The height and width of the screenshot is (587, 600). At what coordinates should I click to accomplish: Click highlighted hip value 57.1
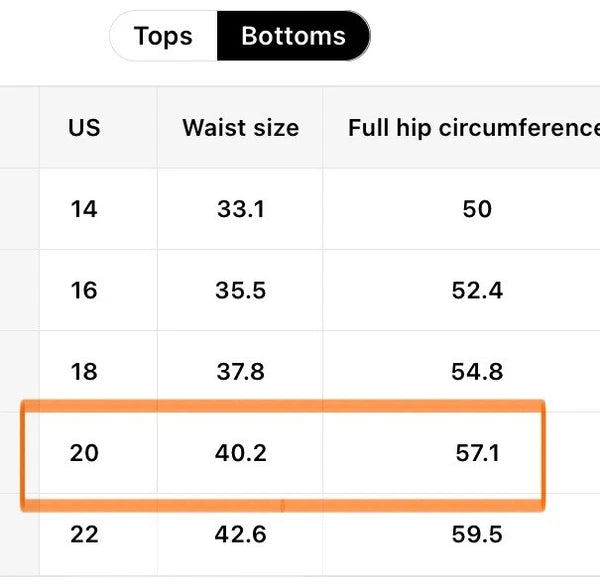[477, 453]
